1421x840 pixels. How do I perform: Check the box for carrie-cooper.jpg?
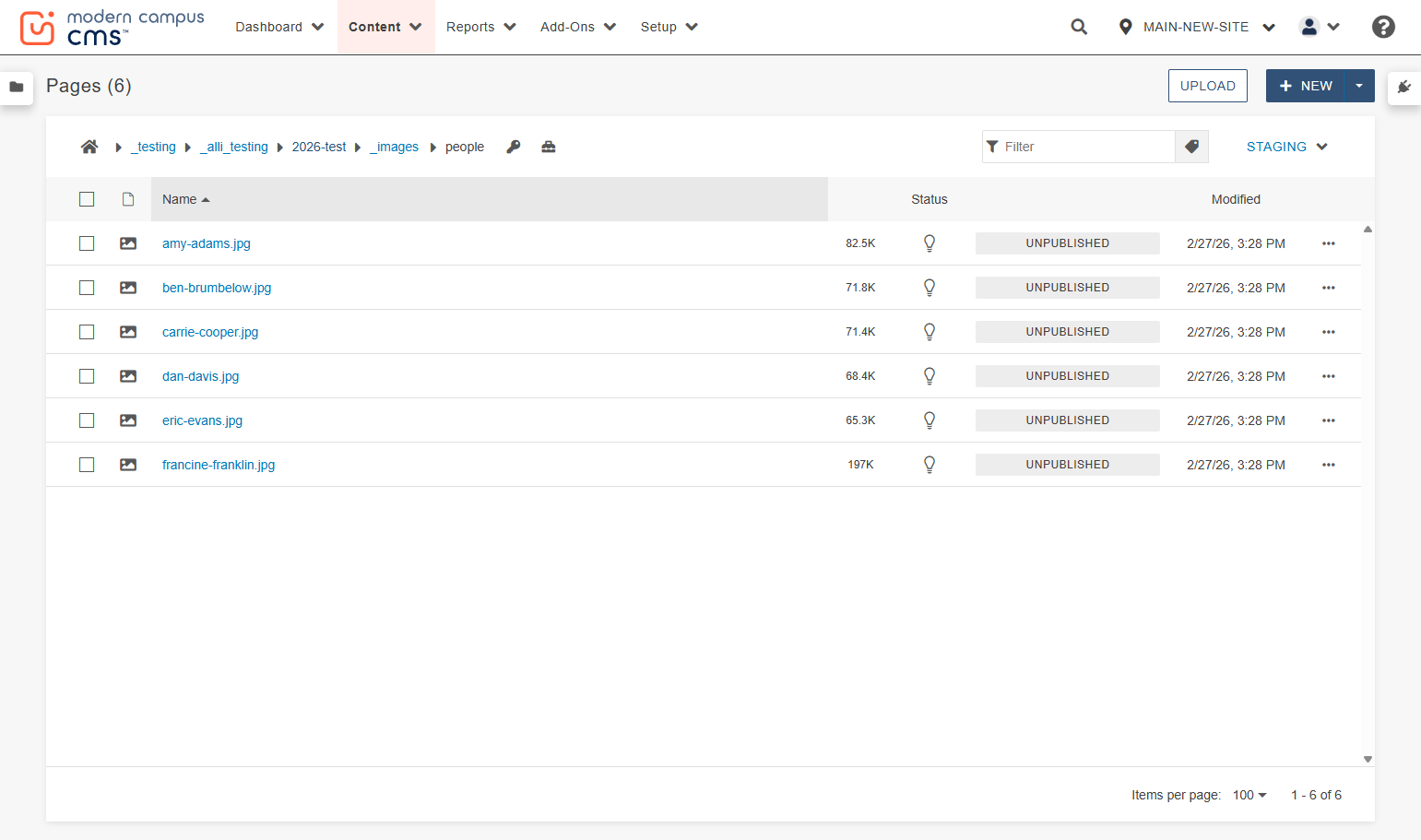(87, 332)
